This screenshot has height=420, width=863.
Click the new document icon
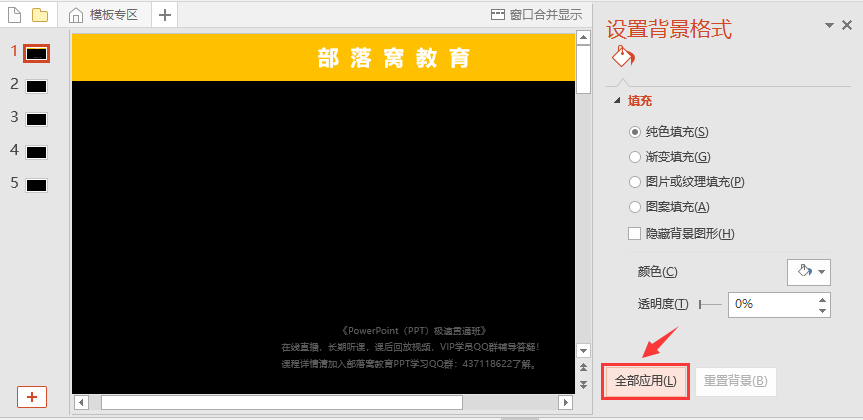point(14,15)
